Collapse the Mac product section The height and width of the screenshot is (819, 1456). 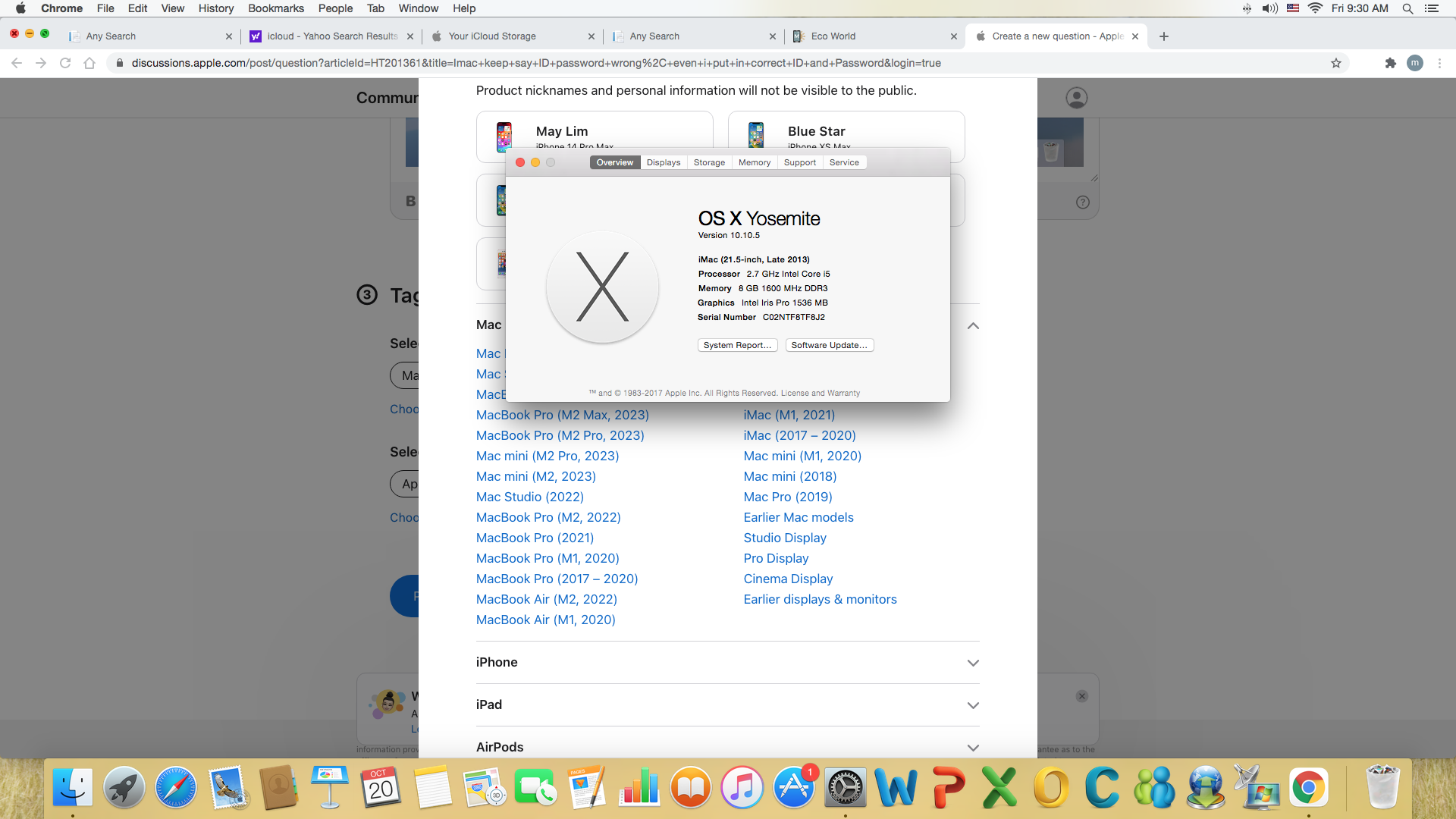pos(973,325)
